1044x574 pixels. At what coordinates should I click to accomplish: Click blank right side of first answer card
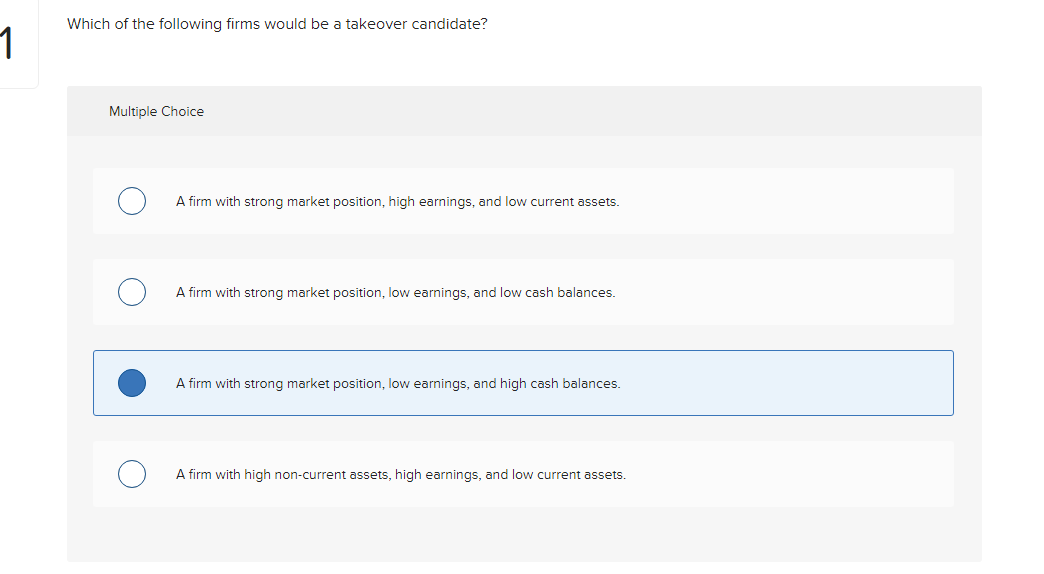(800, 201)
